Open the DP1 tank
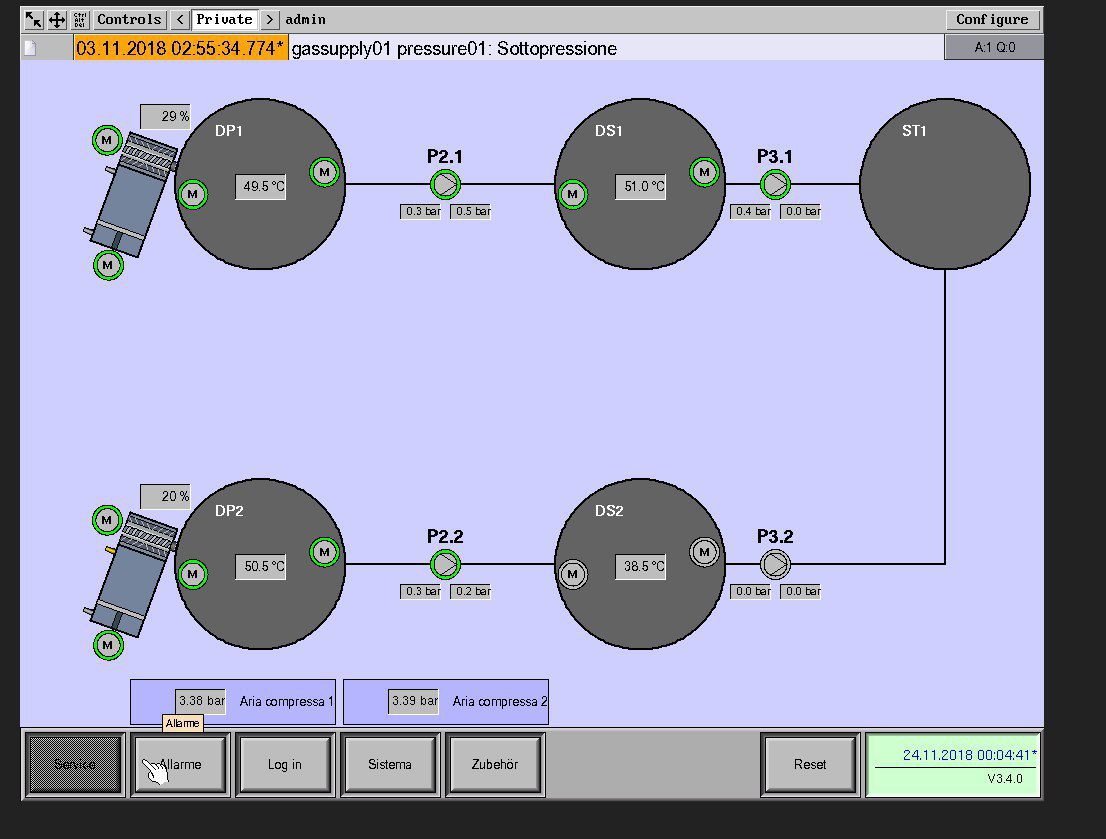 pyautogui.click(x=260, y=183)
